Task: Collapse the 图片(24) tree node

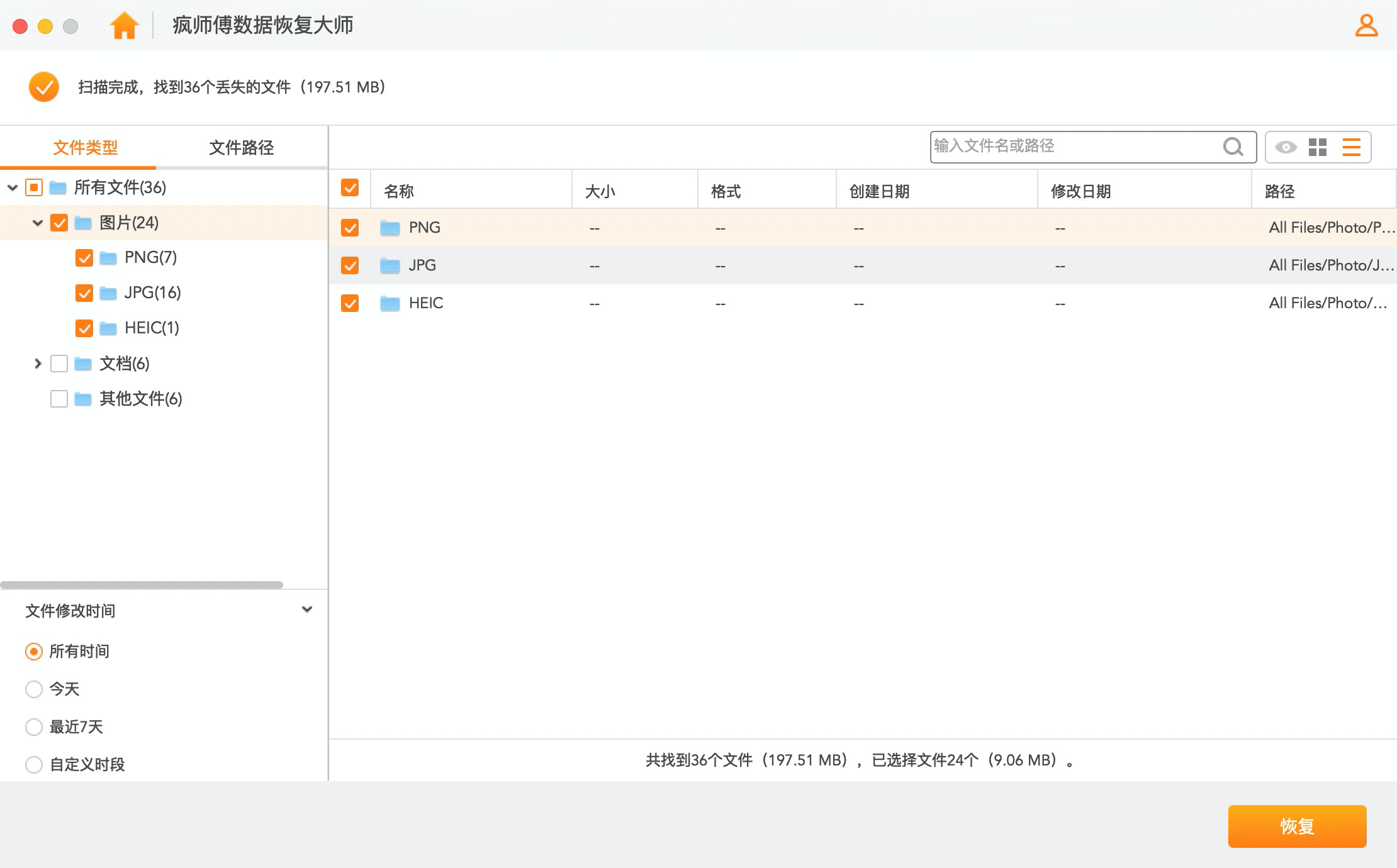Action: (38, 223)
